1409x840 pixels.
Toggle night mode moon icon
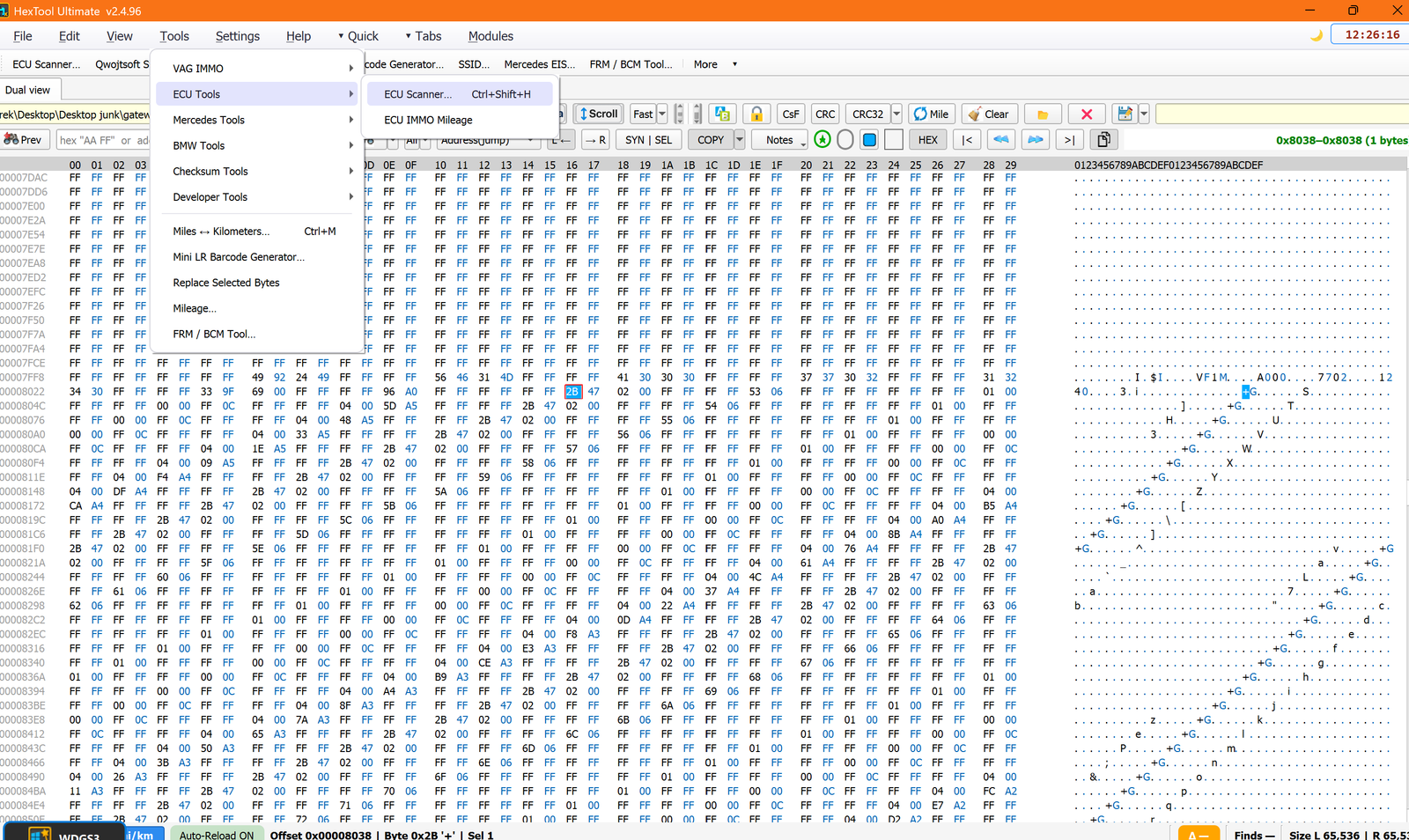tap(1317, 36)
